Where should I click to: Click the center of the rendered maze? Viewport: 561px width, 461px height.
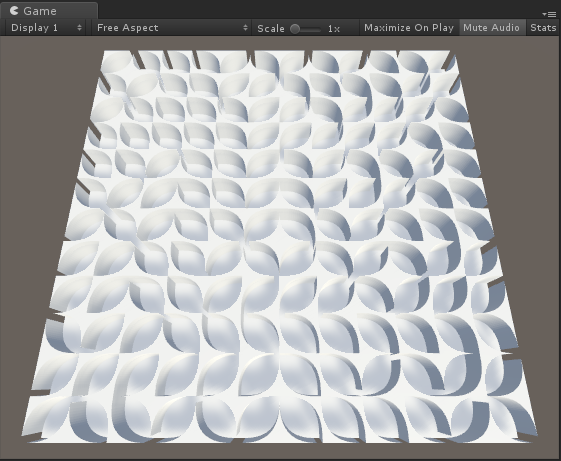tap(280, 247)
